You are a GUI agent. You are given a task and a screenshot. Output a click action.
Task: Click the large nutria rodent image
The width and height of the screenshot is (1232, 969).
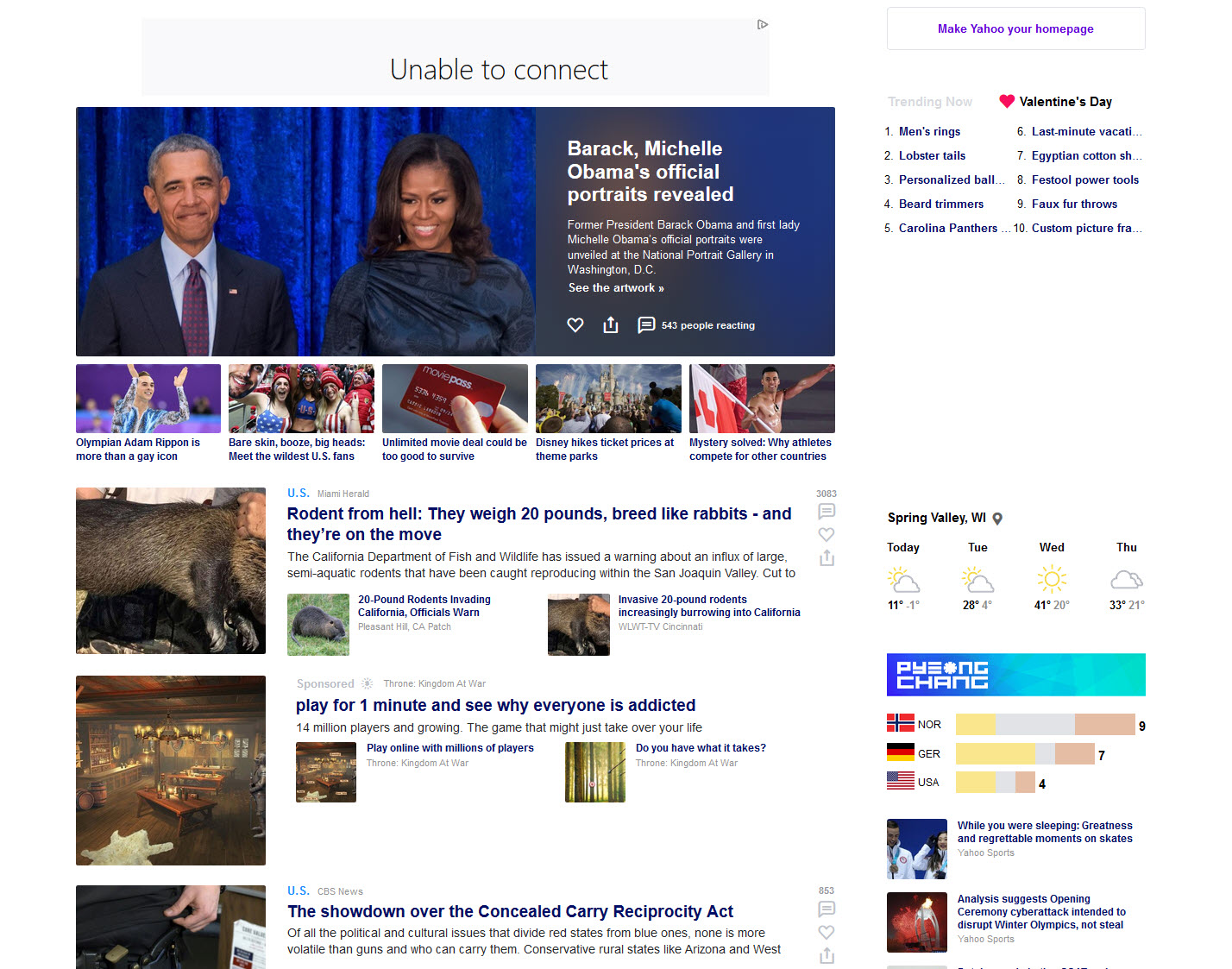(x=171, y=570)
